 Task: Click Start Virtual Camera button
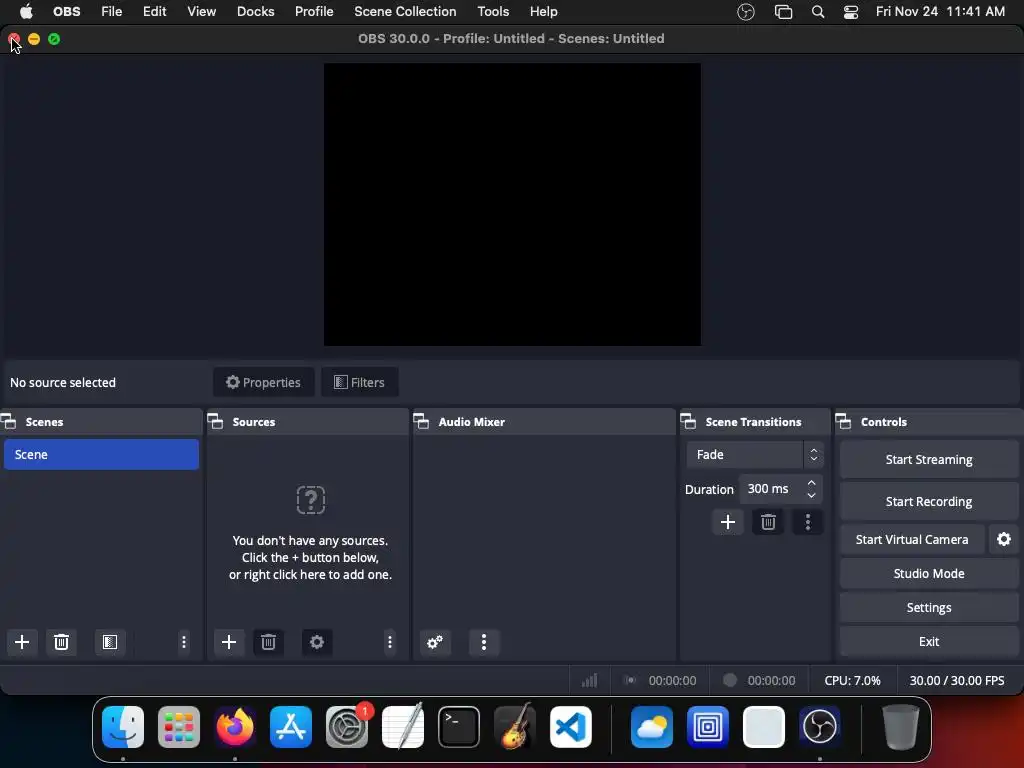pyautogui.click(x=912, y=539)
